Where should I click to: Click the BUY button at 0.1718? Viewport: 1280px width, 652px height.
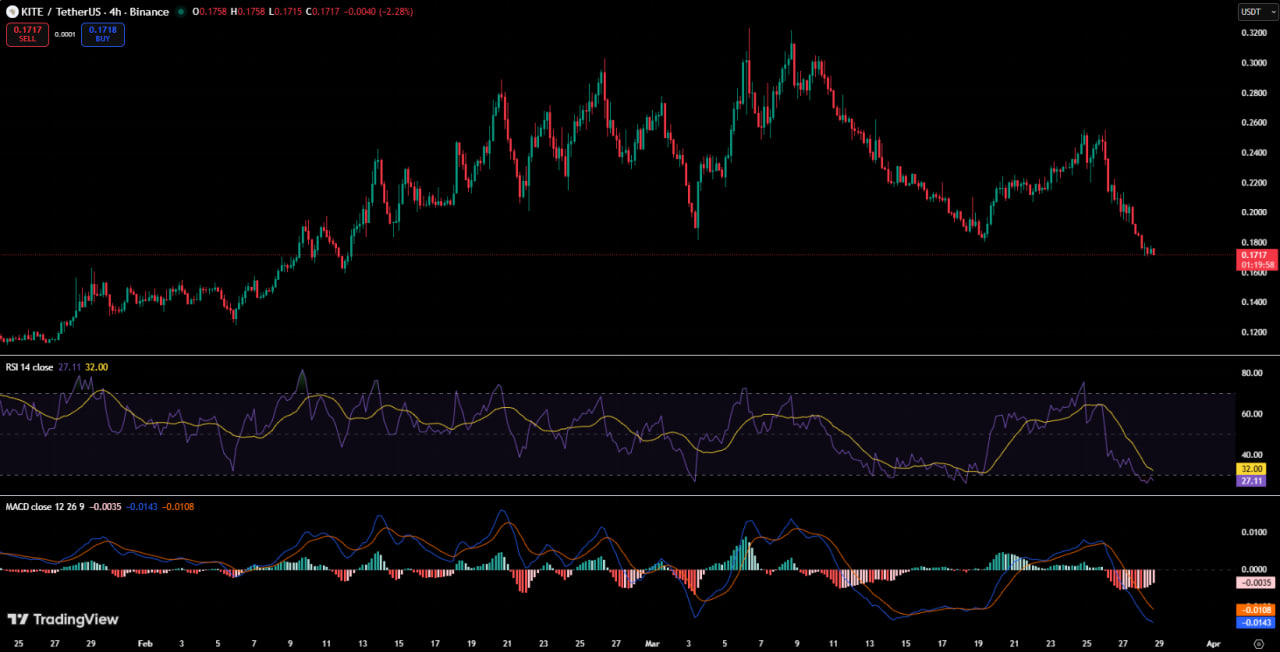click(x=103, y=35)
